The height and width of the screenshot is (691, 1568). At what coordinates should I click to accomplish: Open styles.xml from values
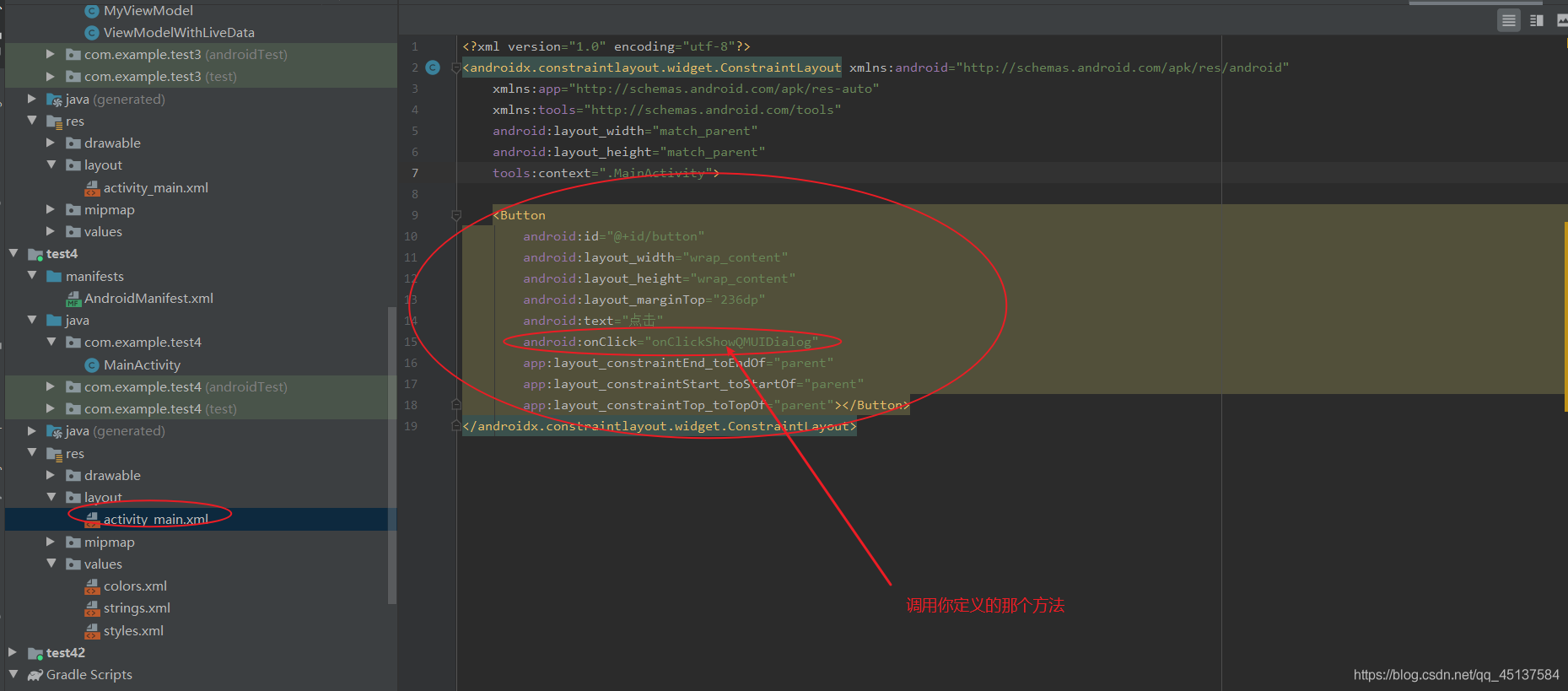tap(133, 630)
